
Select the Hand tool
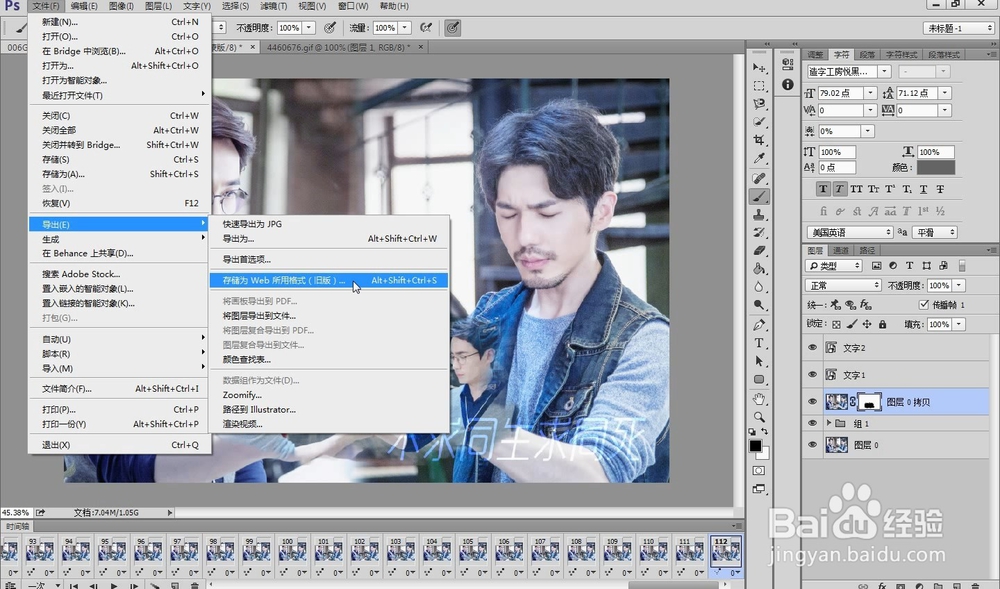click(x=759, y=399)
